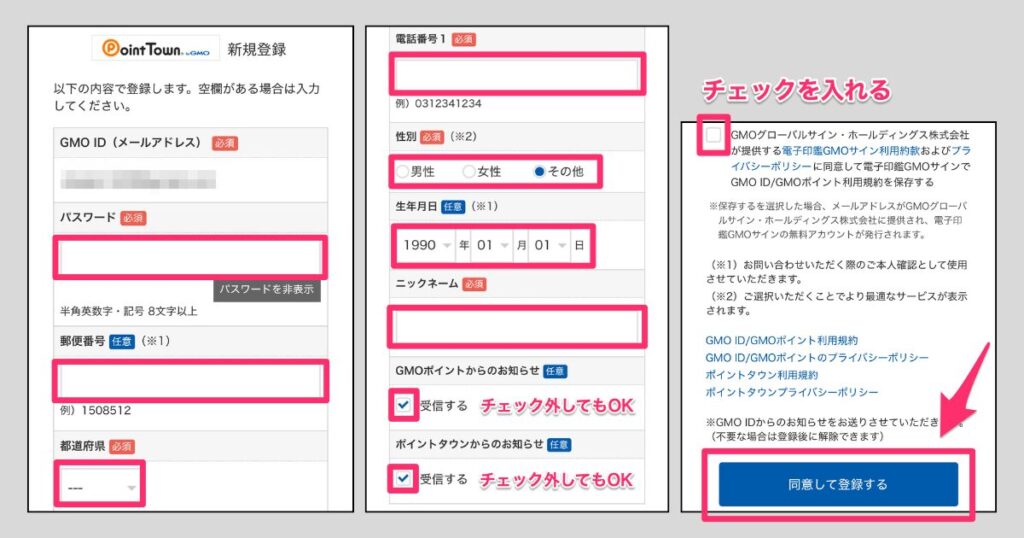Viewport: 1024px width, 538px height.
Task: Open the birth month dropdown
Action: (492, 245)
